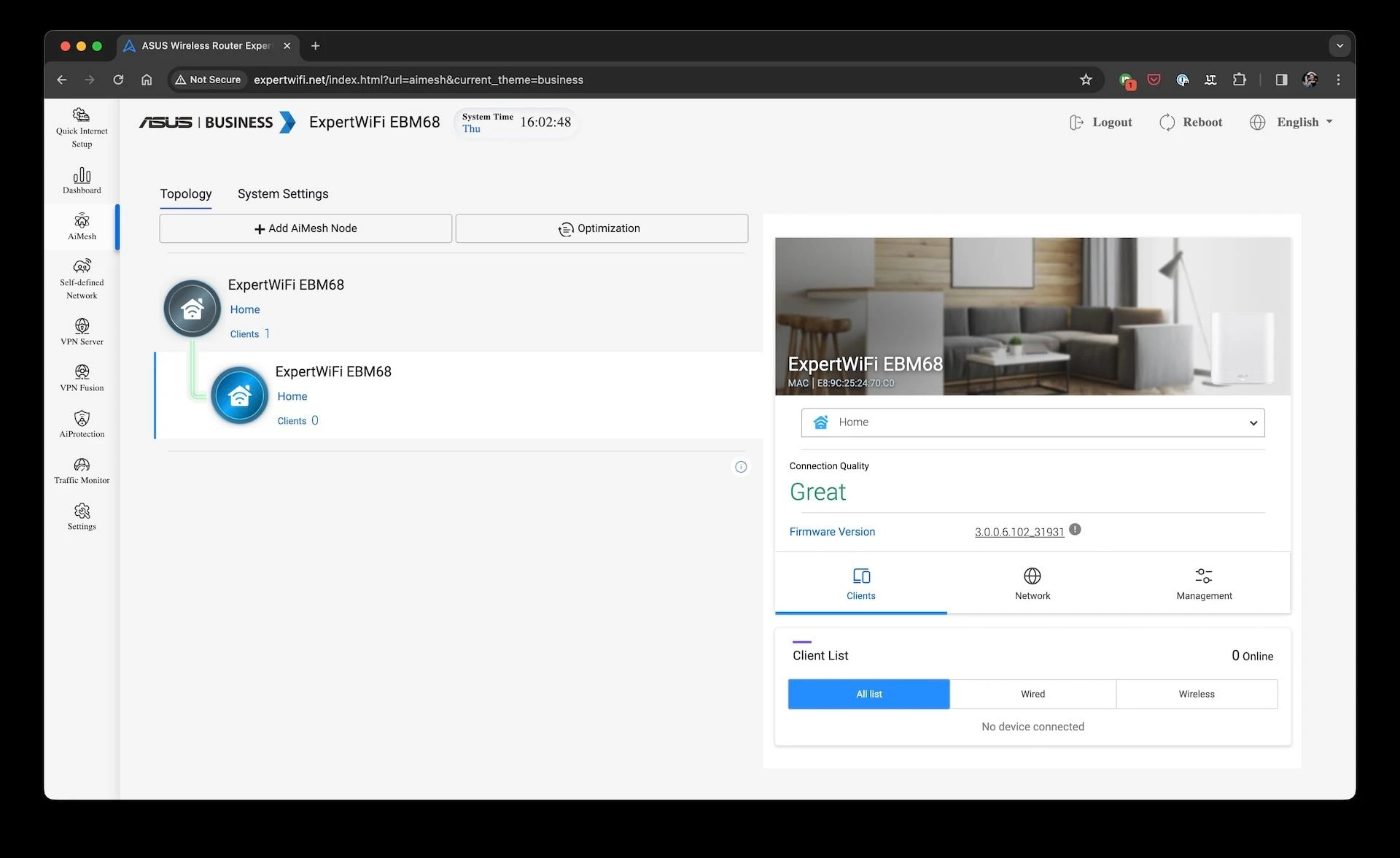Click the living room device image

click(x=1032, y=316)
